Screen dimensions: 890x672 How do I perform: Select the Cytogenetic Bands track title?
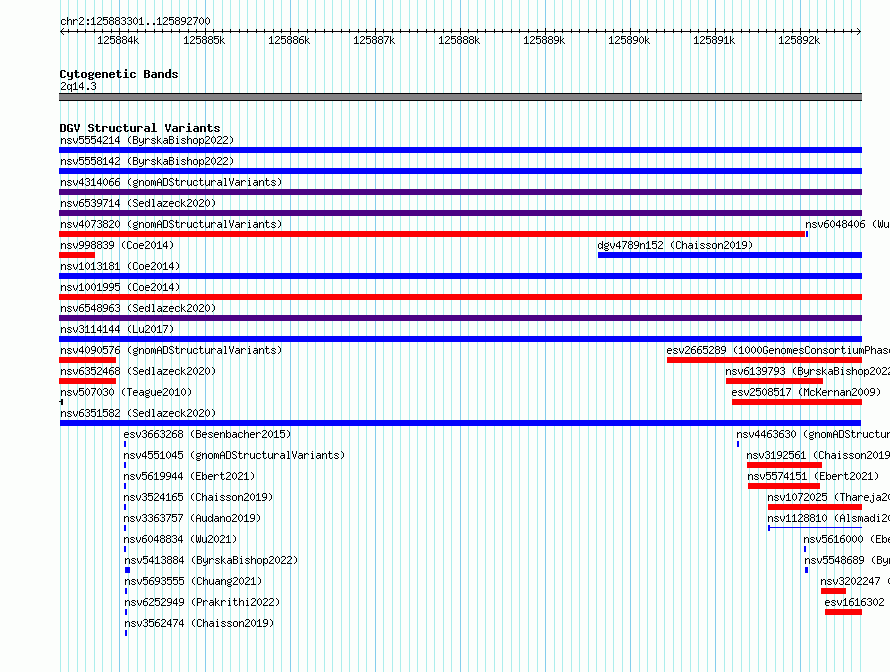pos(119,74)
